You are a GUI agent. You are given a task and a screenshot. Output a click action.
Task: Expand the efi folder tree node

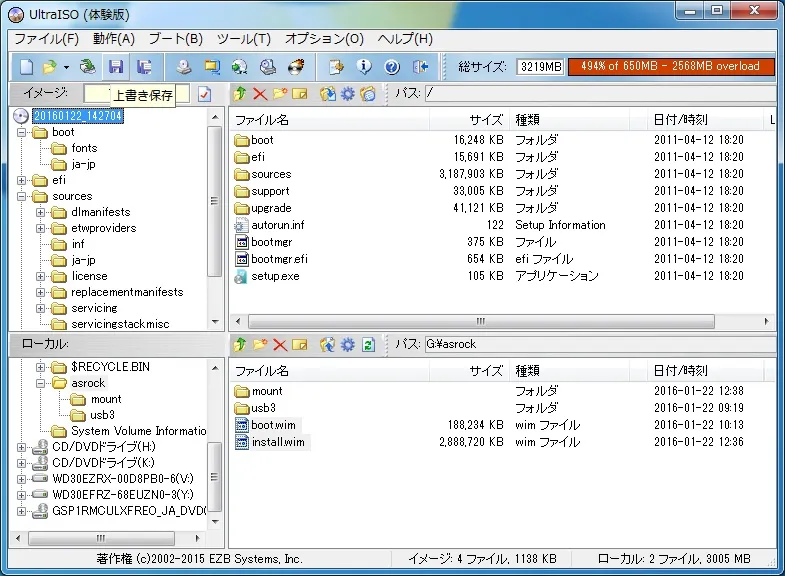[22, 181]
